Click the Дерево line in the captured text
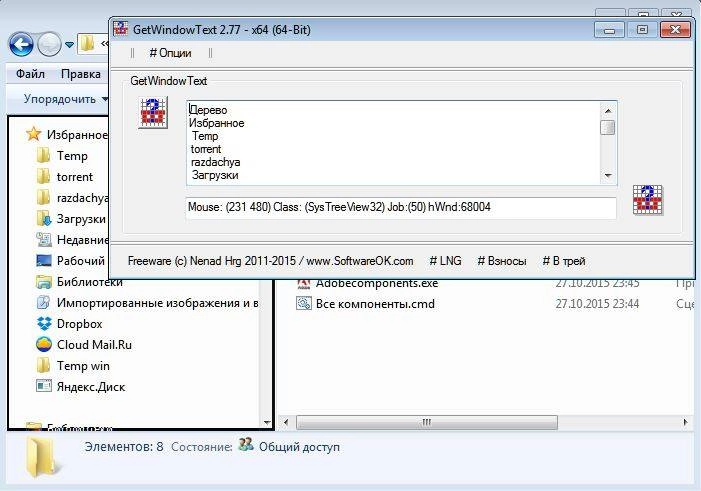Image resolution: width=701 pixels, height=491 pixels. click(208, 110)
